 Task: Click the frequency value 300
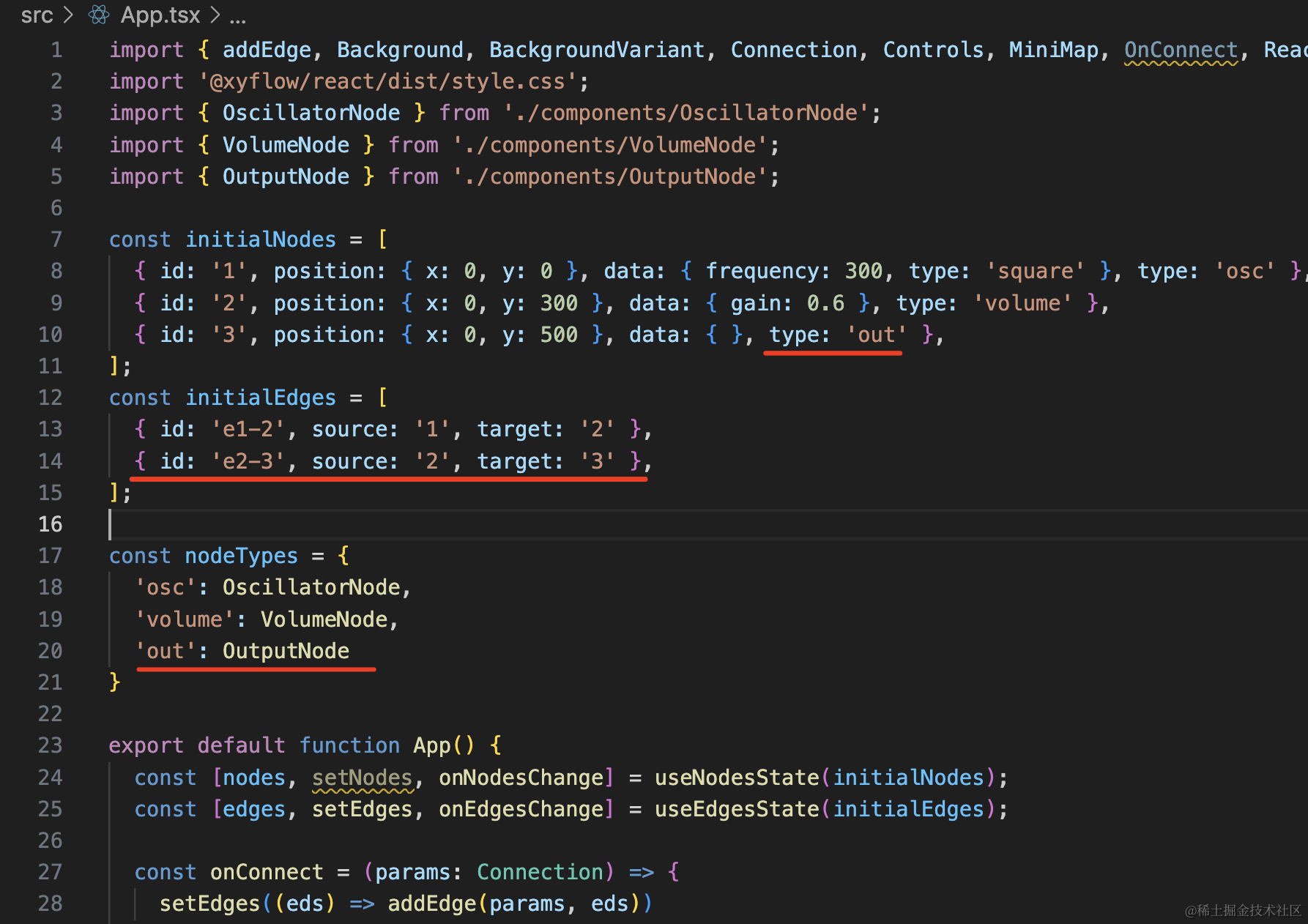tap(864, 271)
